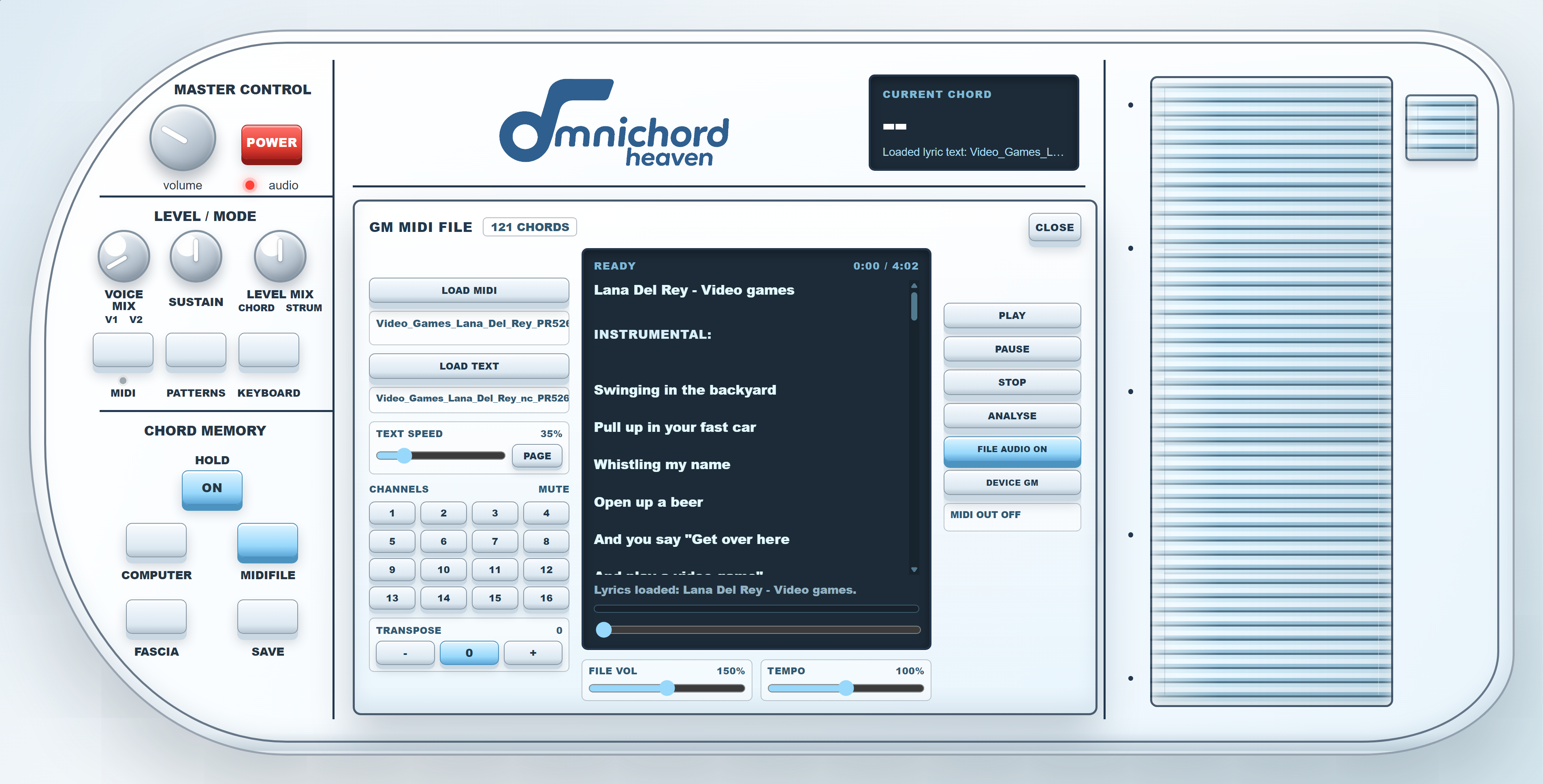This screenshot has height=784, width=1543.
Task: Toggle the MIDI button
Action: click(123, 351)
